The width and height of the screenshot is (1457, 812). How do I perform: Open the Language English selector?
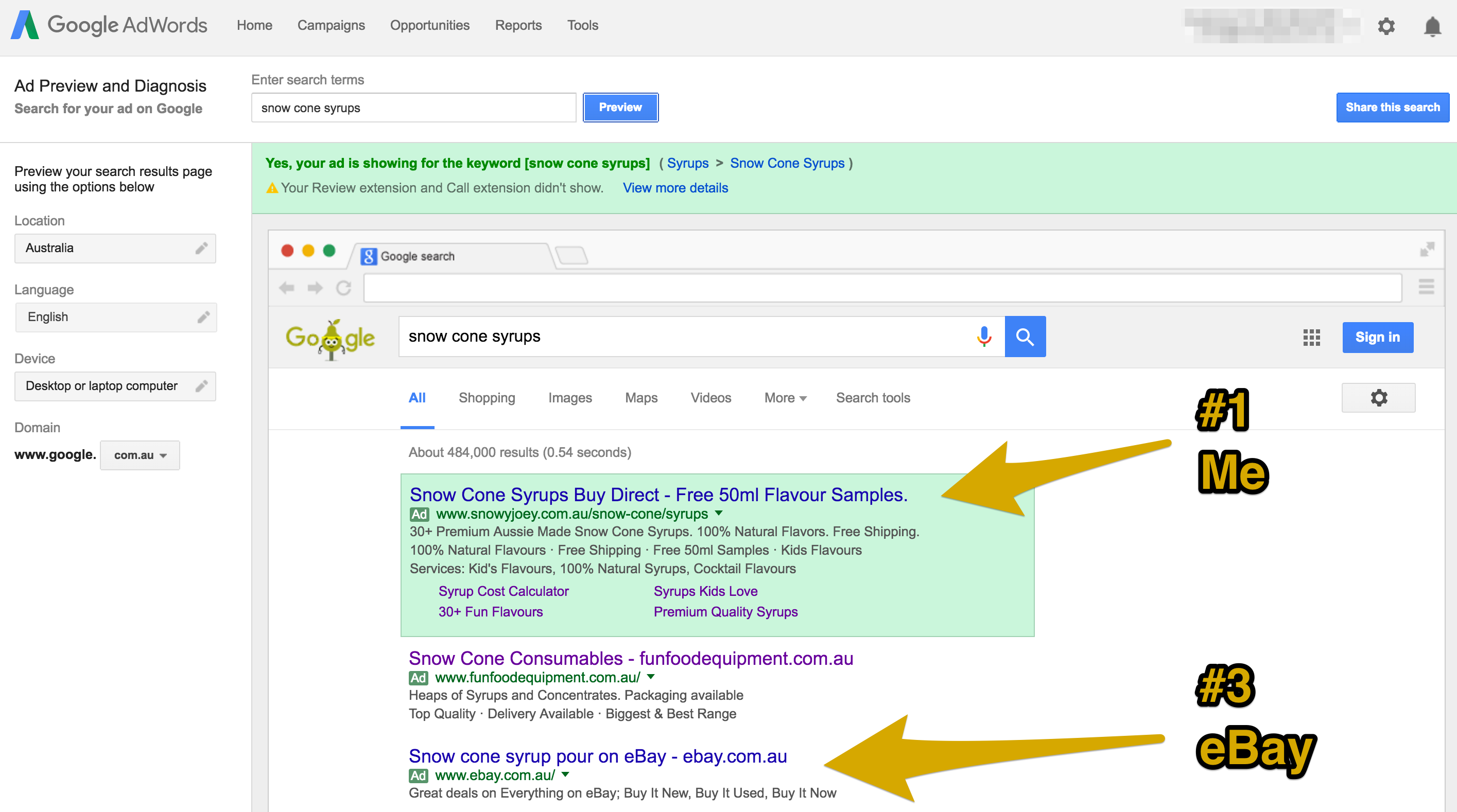pyautogui.click(x=116, y=317)
